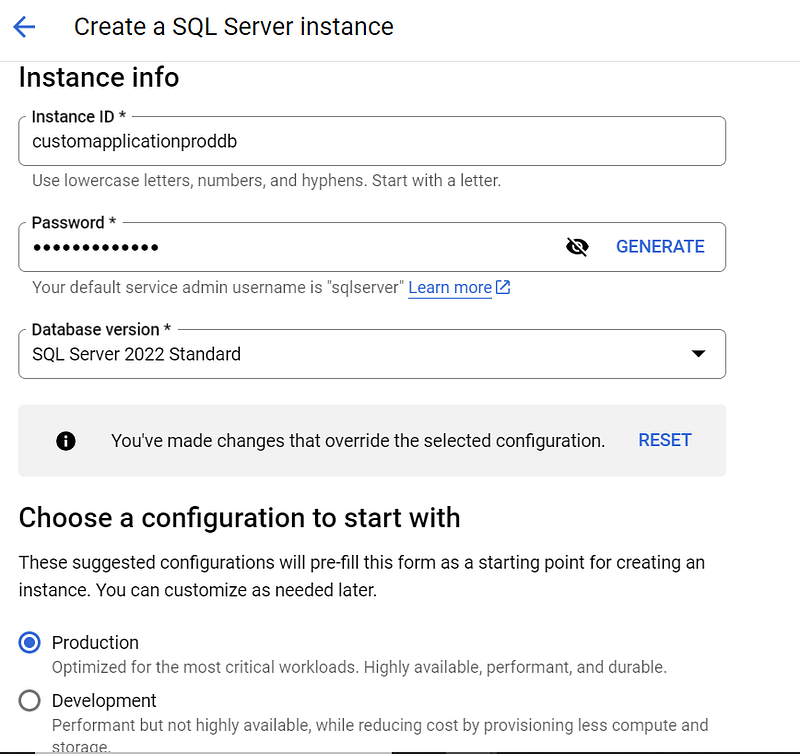Generate a password with the GENERATE button
The image size is (800, 754).
[660, 247]
